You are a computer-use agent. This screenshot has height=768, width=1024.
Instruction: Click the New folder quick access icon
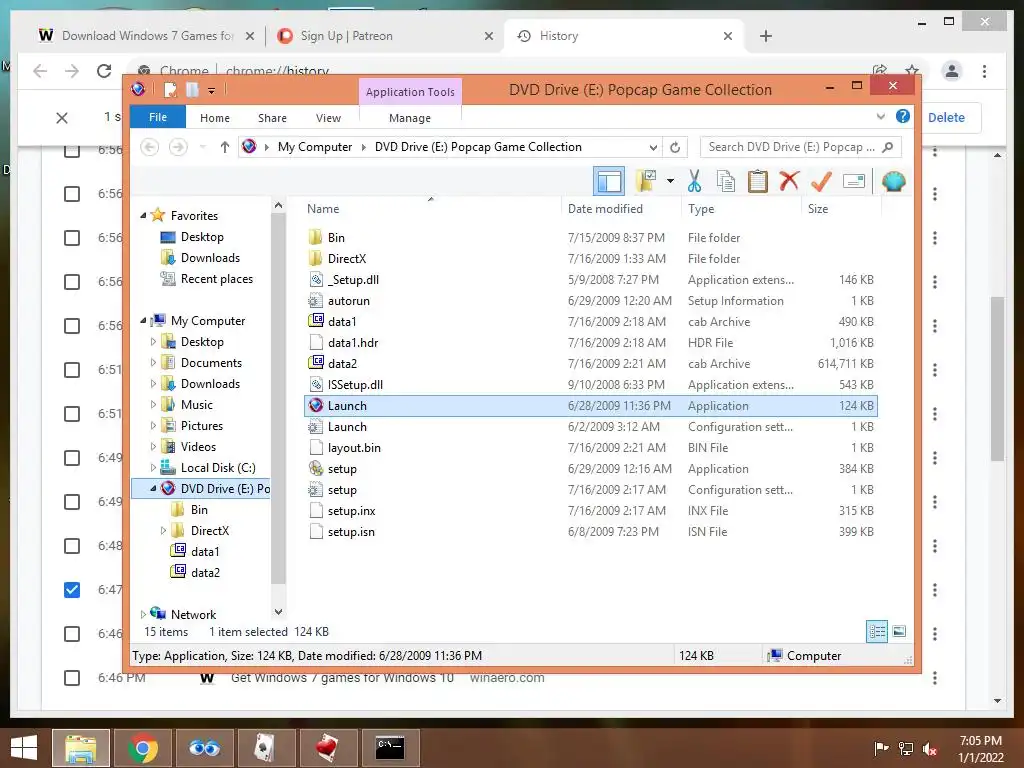tap(192, 89)
